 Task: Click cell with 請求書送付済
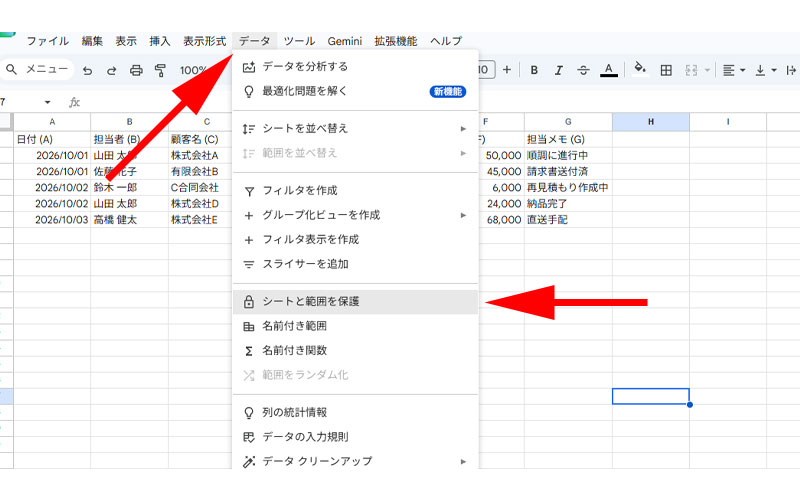click(x=568, y=171)
